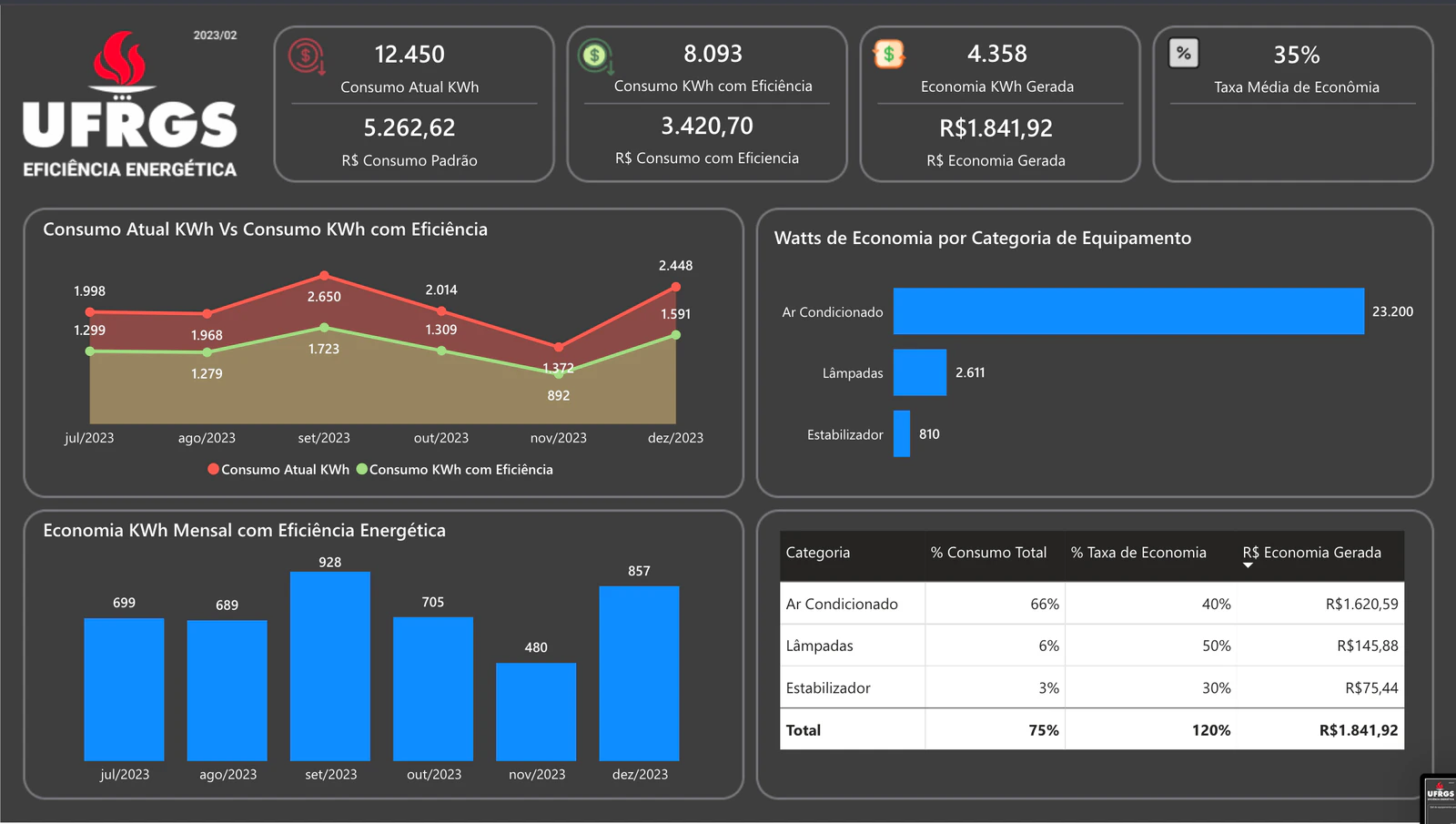The height and width of the screenshot is (824, 1456).
Task: Click the 1.591 green point at dez/2023
Action: coord(675,335)
